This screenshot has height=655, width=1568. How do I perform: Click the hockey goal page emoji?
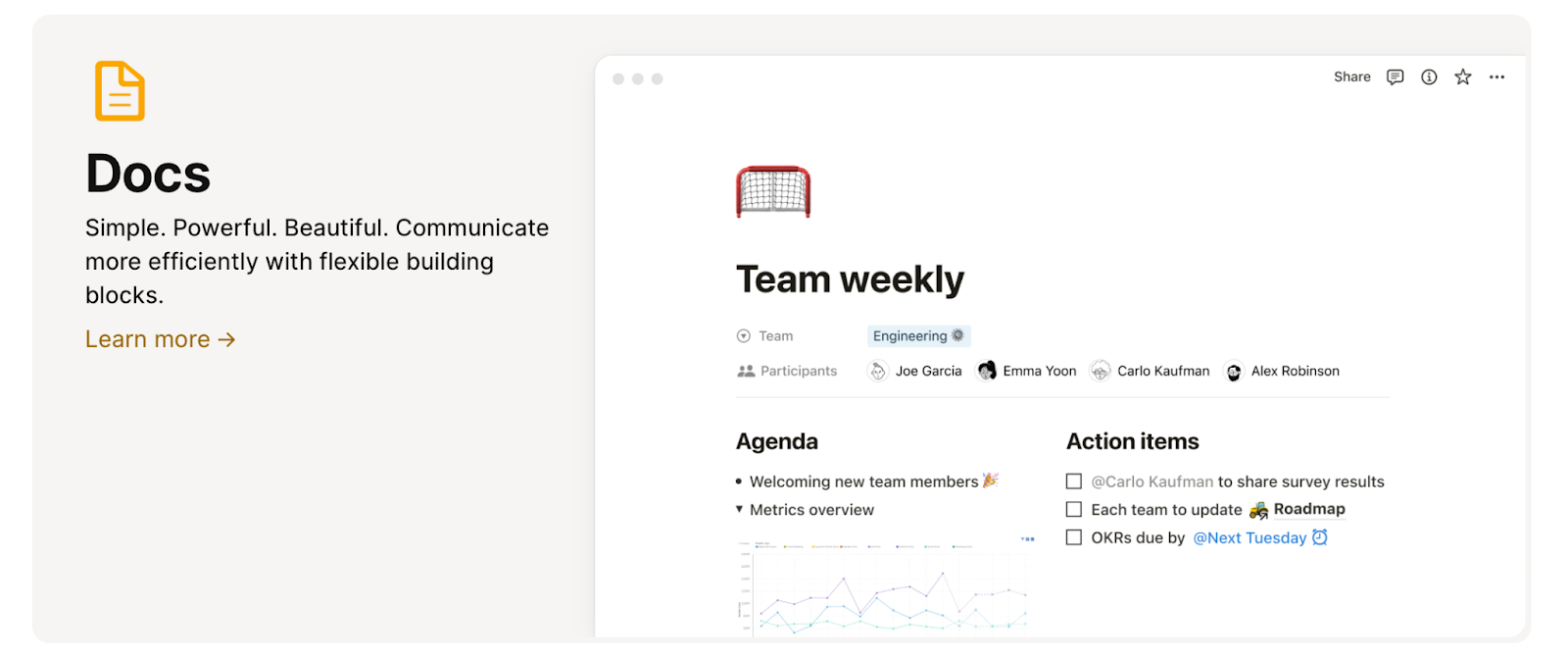(x=773, y=191)
